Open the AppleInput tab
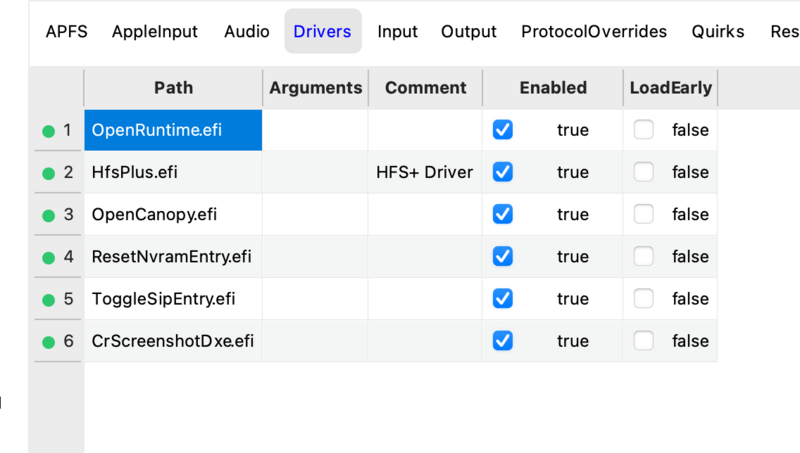The width and height of the screenshot is (800, 453). [x=155, y=31]
